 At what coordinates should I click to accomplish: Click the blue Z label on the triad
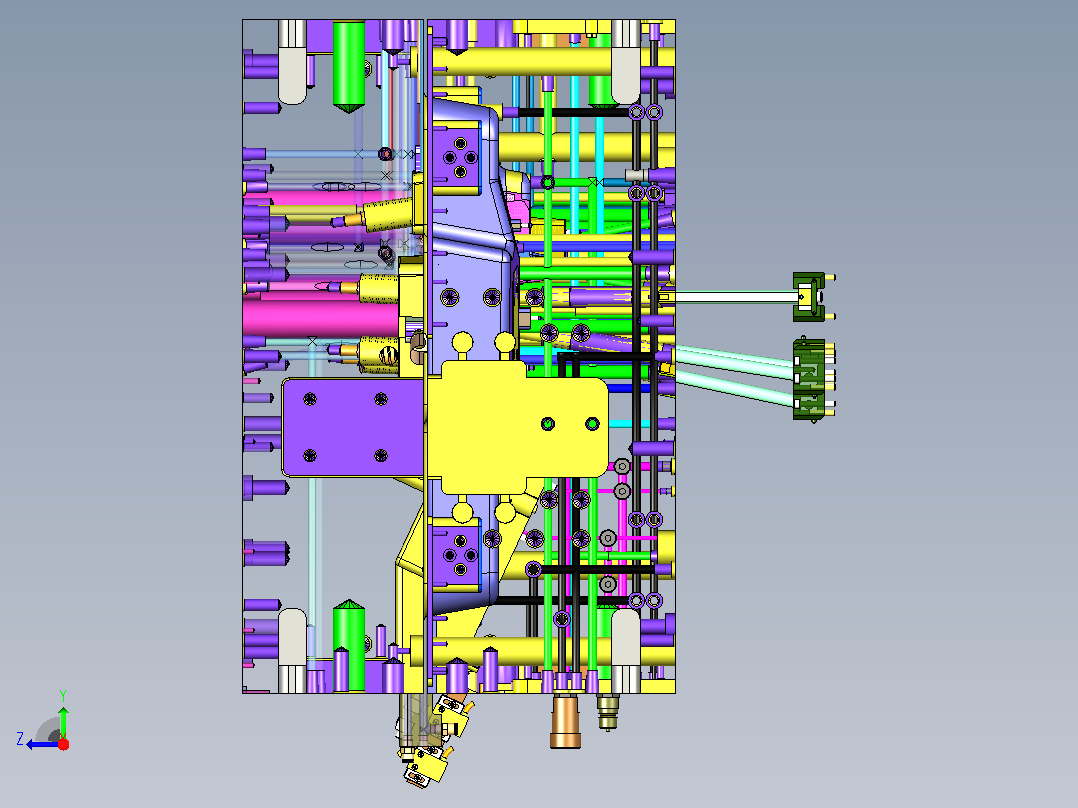tap(20, 739)
